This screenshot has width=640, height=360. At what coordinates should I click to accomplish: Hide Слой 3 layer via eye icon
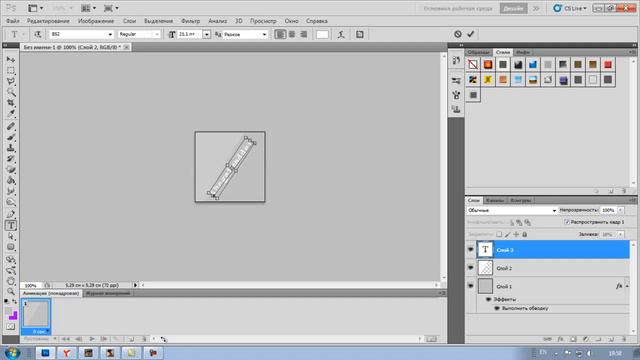tap(471, 249)
